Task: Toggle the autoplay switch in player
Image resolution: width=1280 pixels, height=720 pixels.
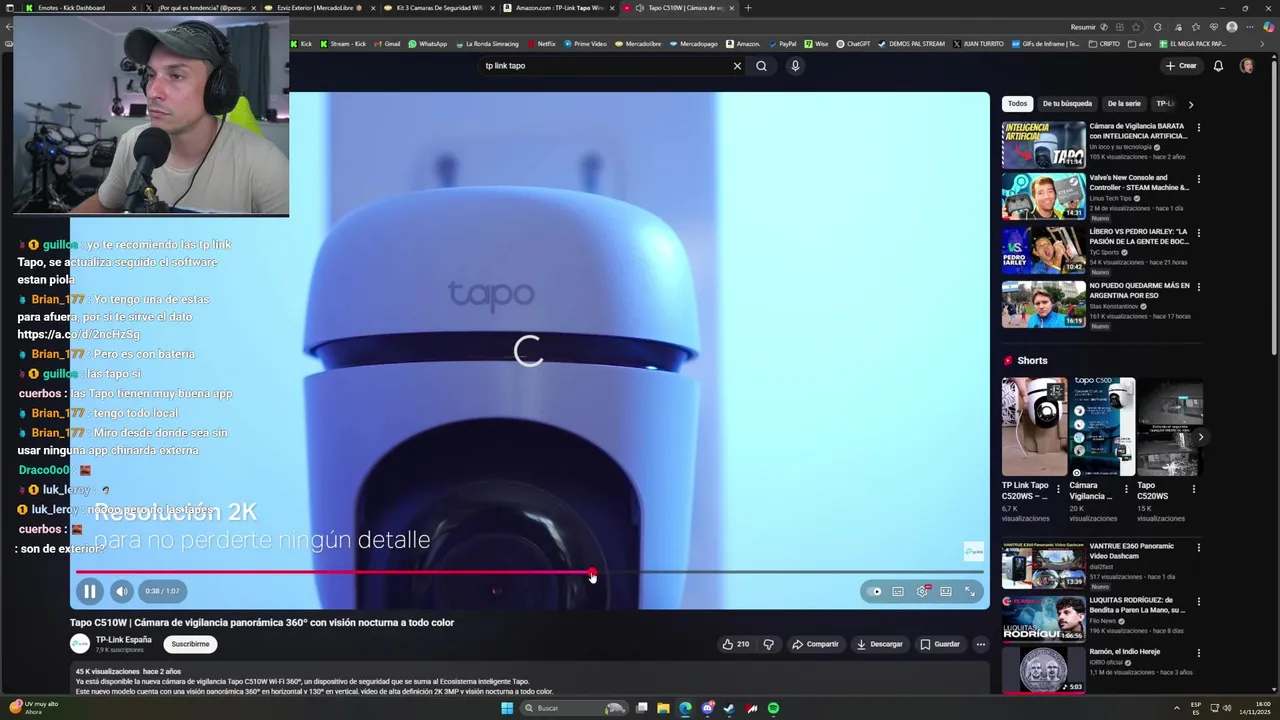Action: [x=875, y=591]
